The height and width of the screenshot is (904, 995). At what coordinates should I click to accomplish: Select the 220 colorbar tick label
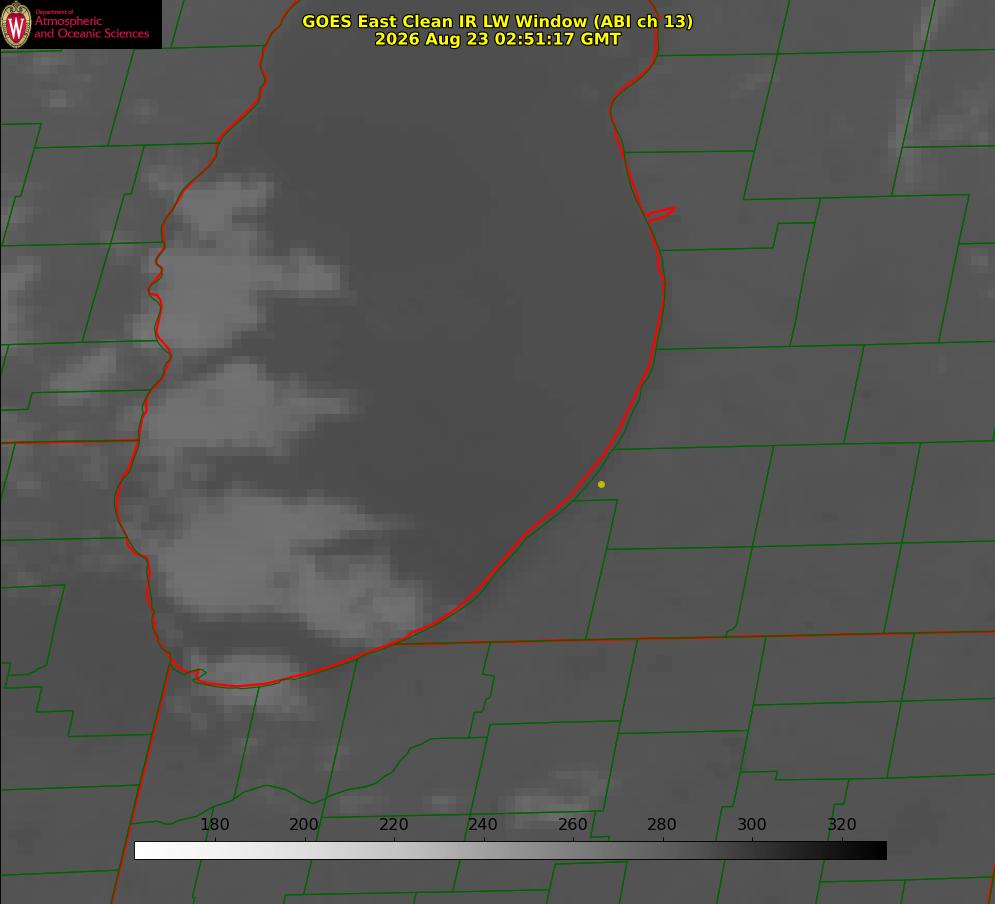coord(393,824)
